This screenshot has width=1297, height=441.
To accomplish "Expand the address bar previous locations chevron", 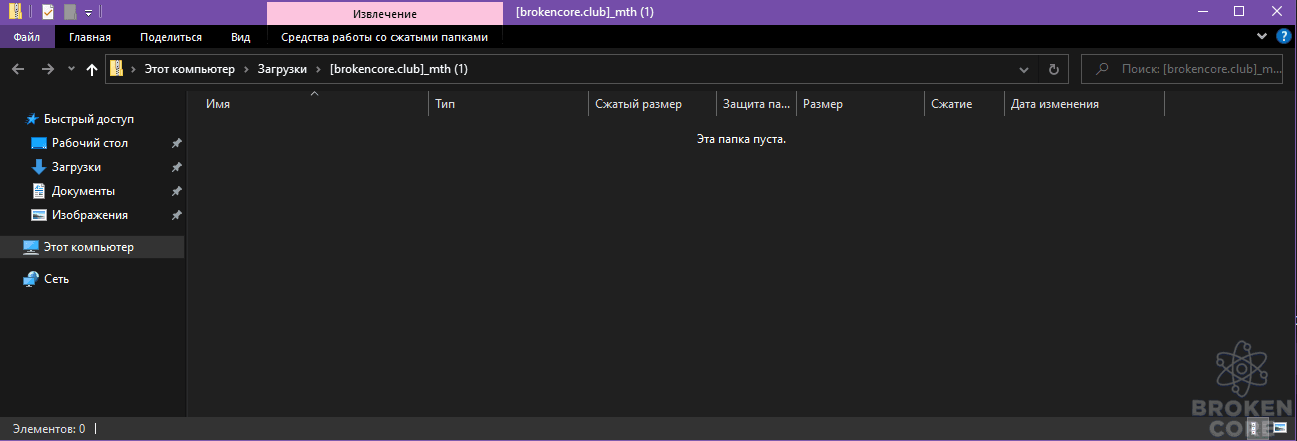I will 1023,69.
